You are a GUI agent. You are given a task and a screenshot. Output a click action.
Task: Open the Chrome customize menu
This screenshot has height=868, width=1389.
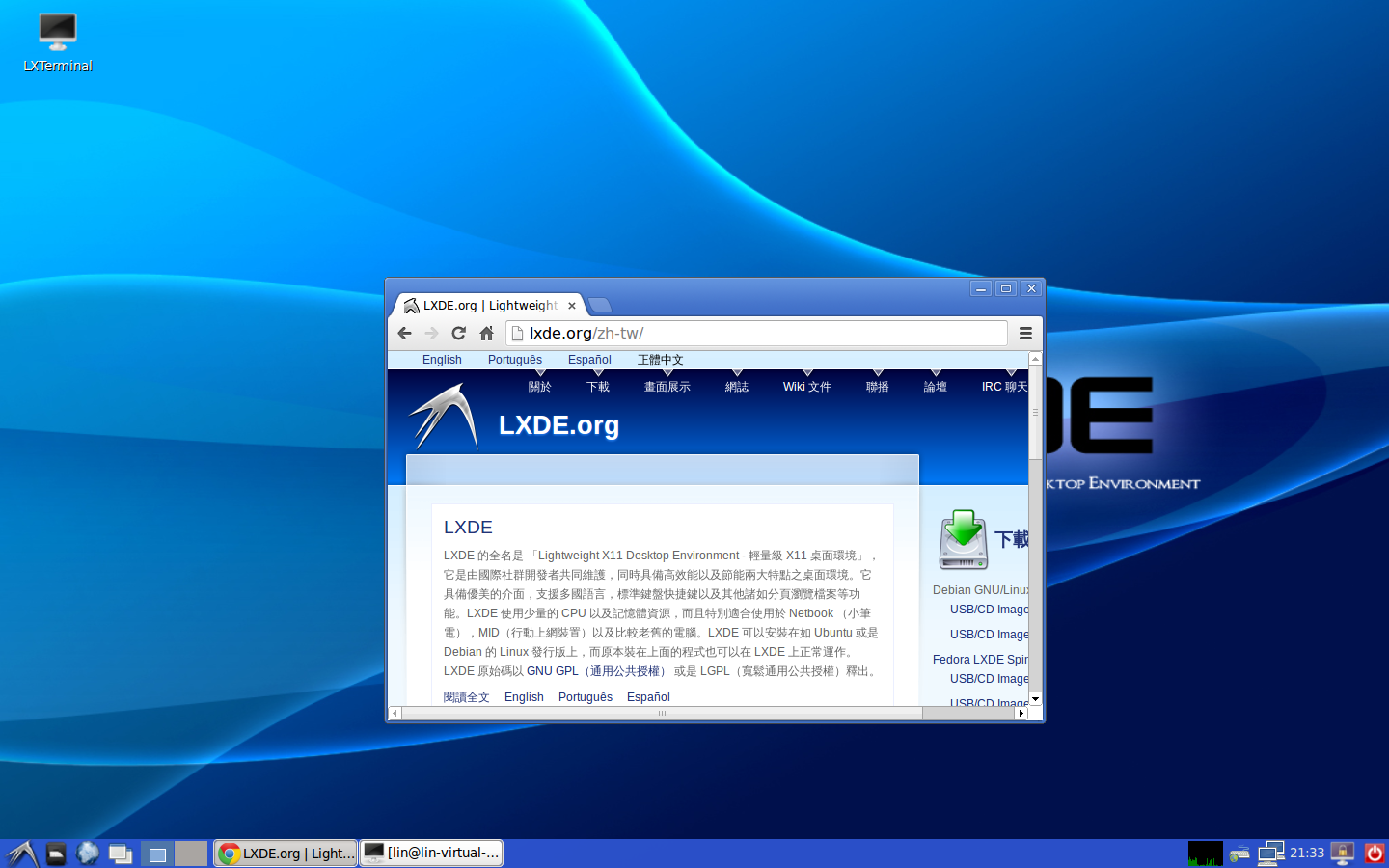(1025, 333)
